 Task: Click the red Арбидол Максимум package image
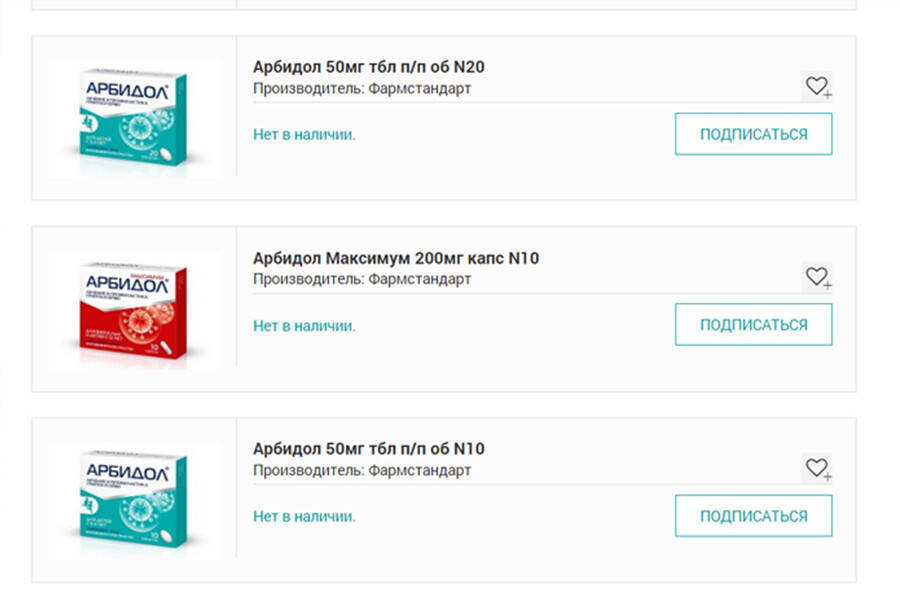(x=134, y=310)
